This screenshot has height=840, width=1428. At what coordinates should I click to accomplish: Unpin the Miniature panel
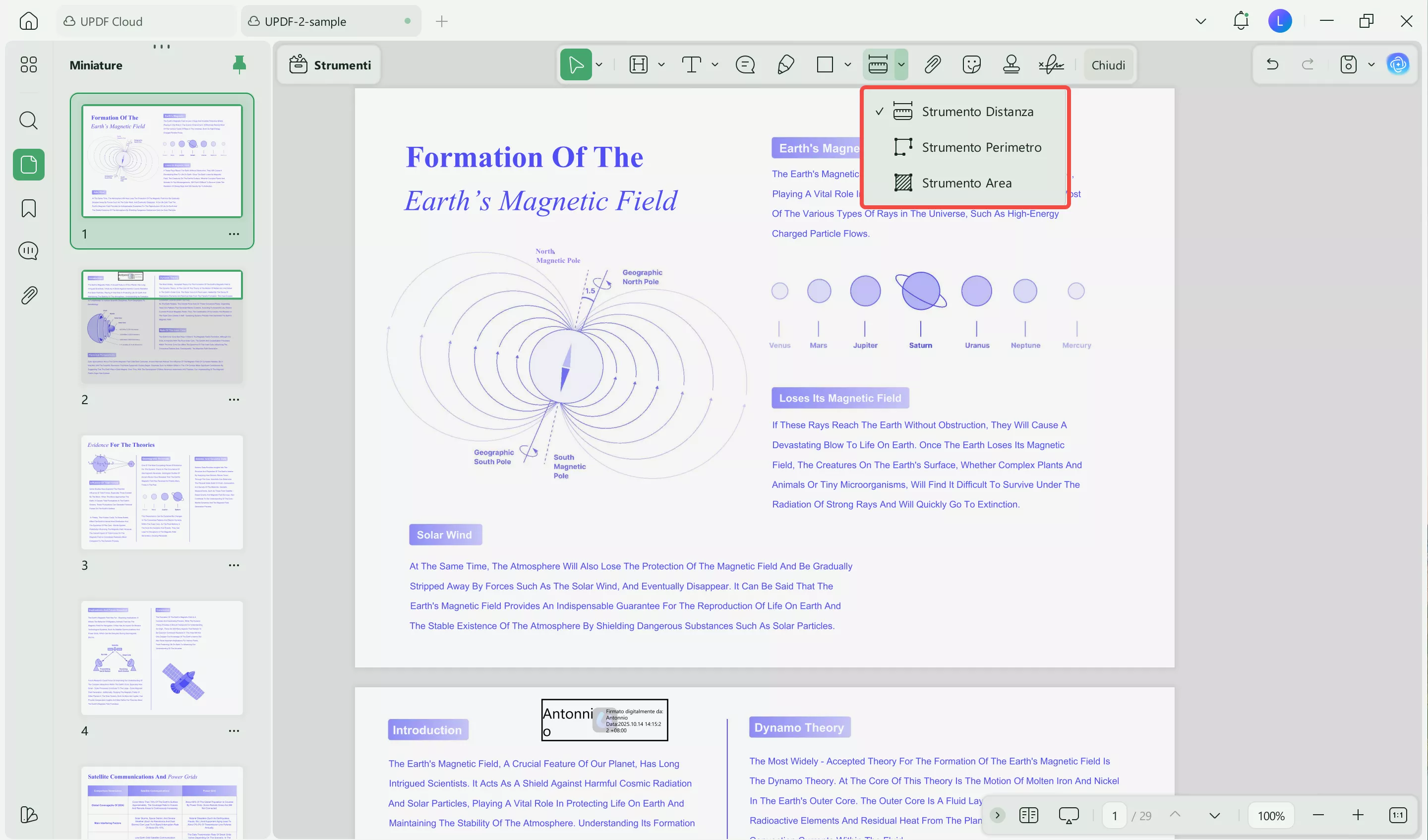[x=239, y=64]
